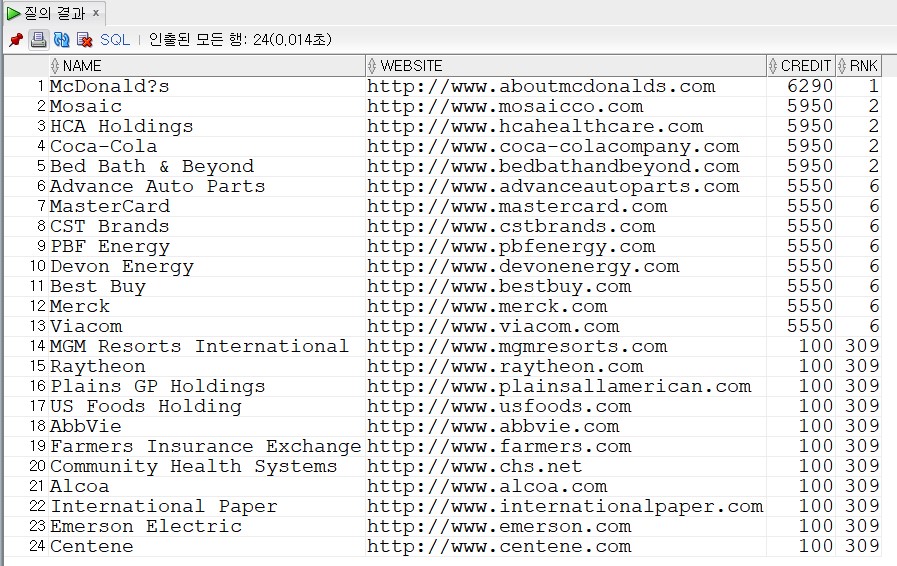Image resolution: width=897 pixels, height=566 pixels.
Task: Select the Coca-Cola name cell
Action: pyautogui.click(x=207, y=147)
